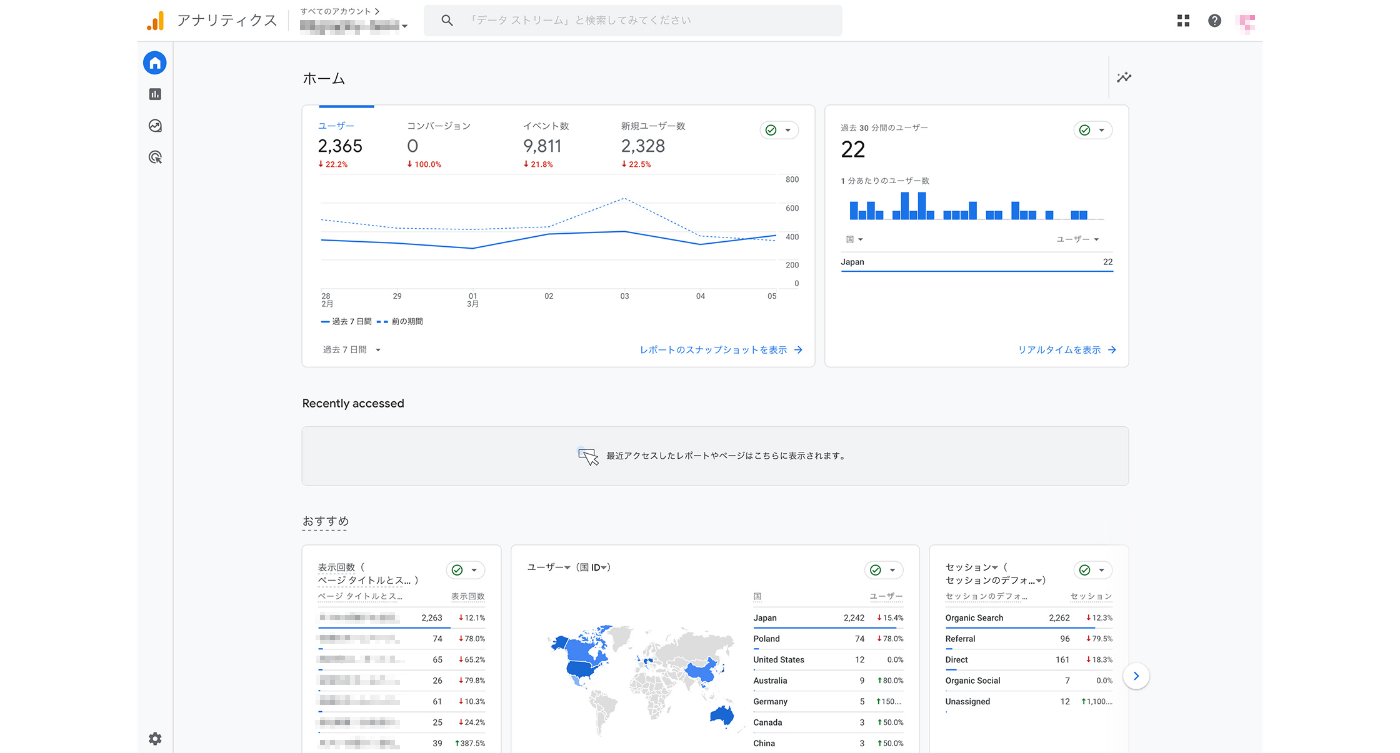
Task: Open data quality check on sessions card
Action: coord(1092,570)
